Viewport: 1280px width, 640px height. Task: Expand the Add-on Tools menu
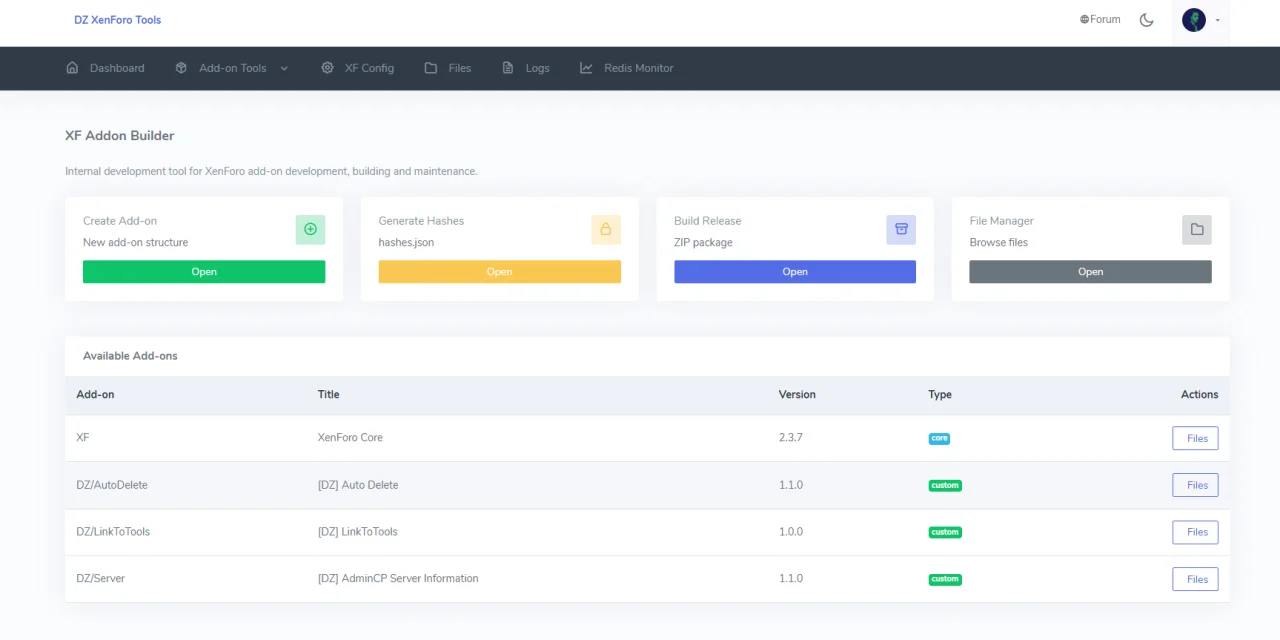(232, 68)
